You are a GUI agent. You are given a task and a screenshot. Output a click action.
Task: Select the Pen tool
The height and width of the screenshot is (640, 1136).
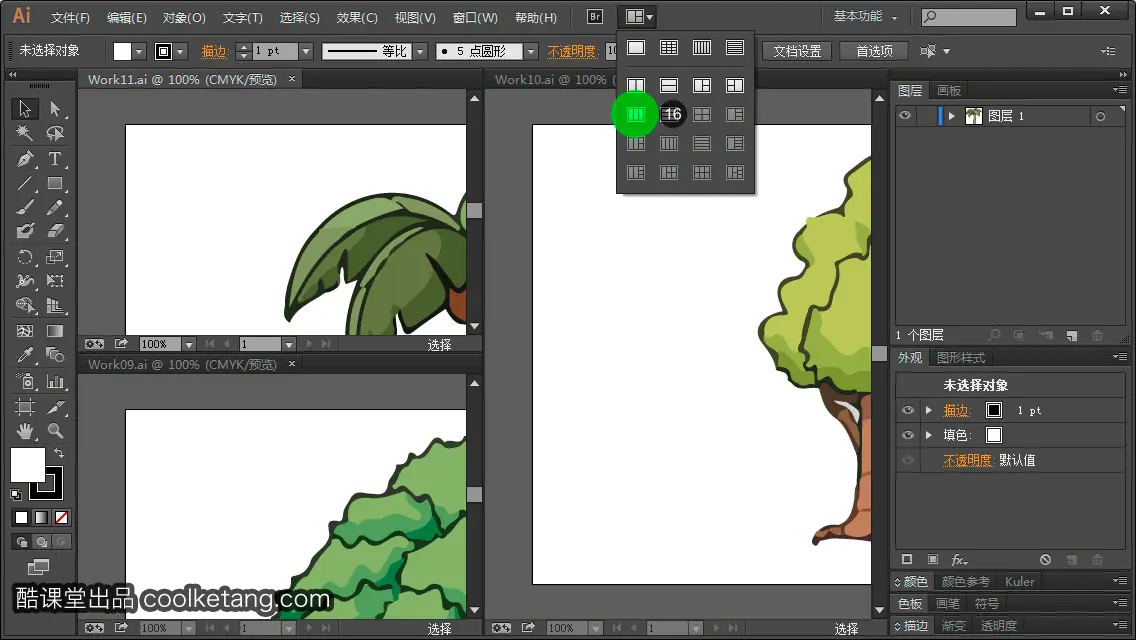[x=25, y=158]
